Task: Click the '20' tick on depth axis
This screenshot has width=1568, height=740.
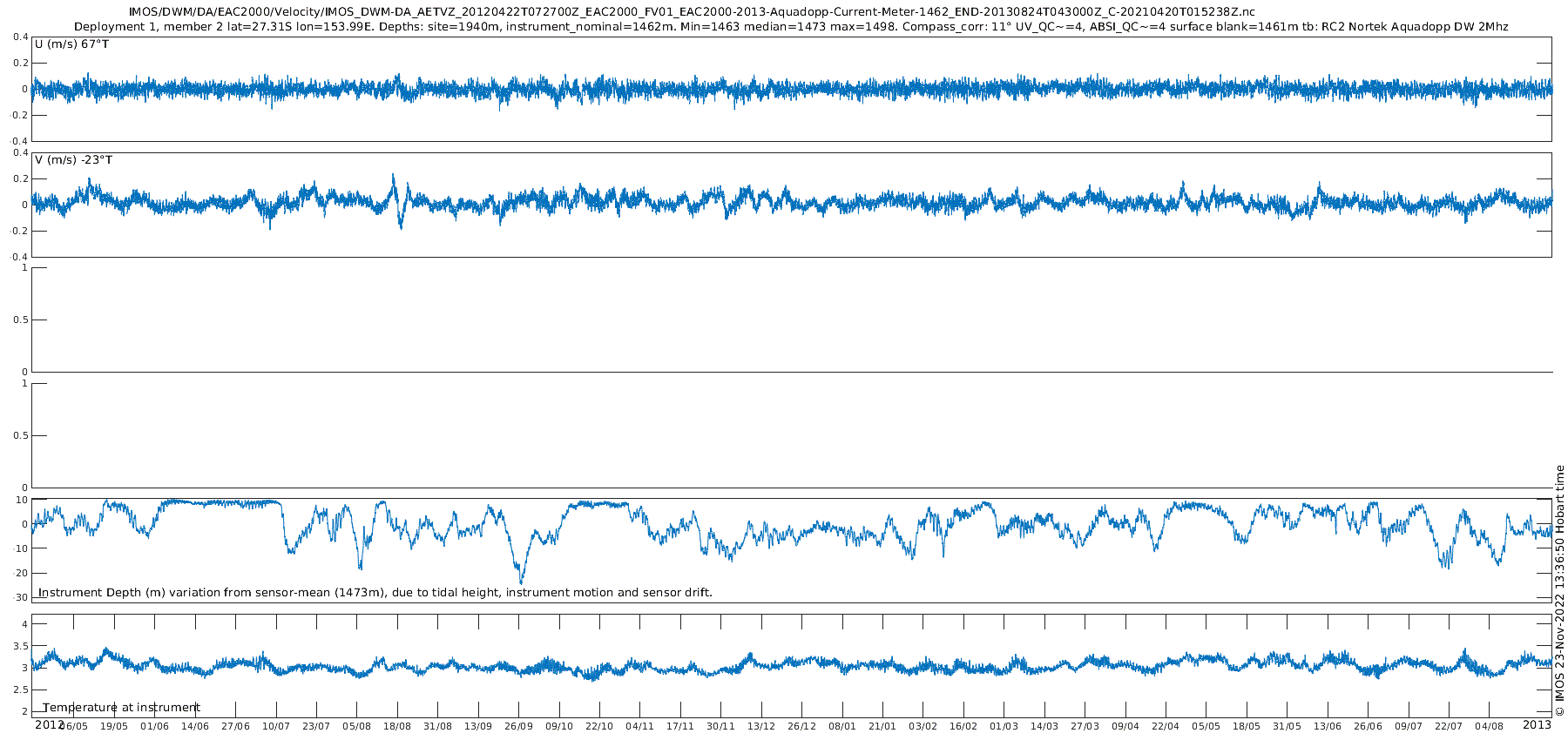Action: pos(22,573)
